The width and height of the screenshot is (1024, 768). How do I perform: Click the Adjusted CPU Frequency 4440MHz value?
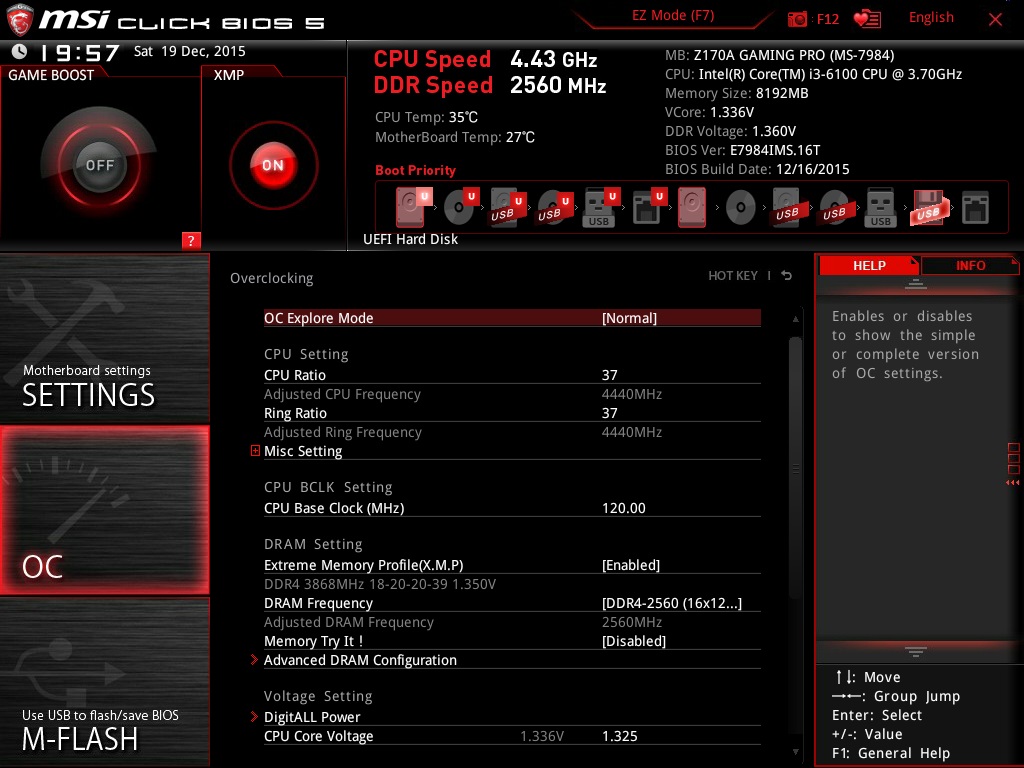(x=632, y=394)
